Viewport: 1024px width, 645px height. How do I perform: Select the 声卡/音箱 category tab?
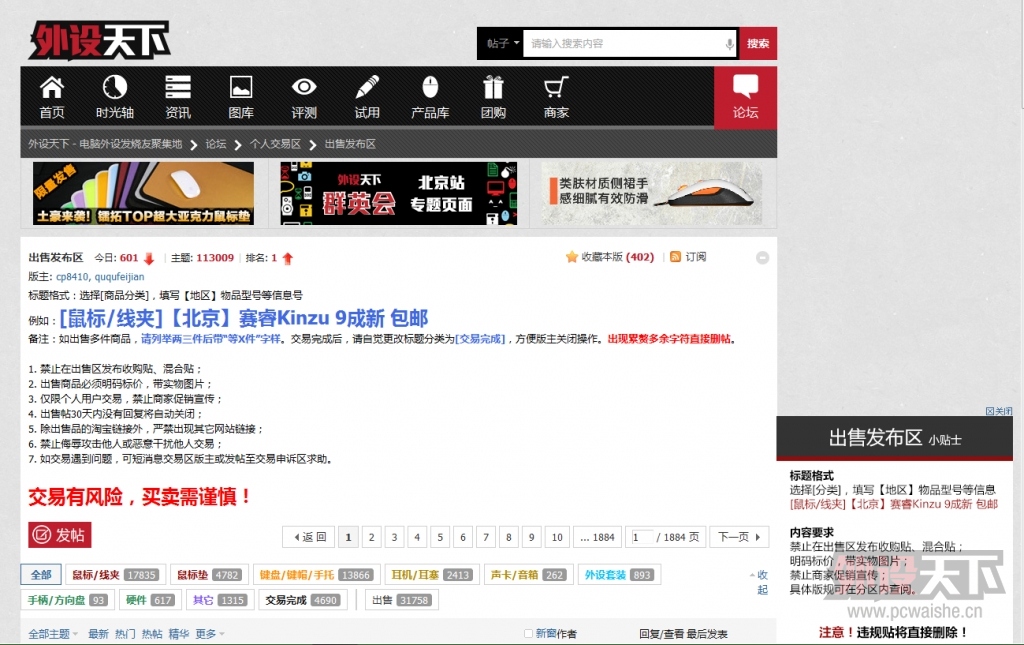pos(528,575)
